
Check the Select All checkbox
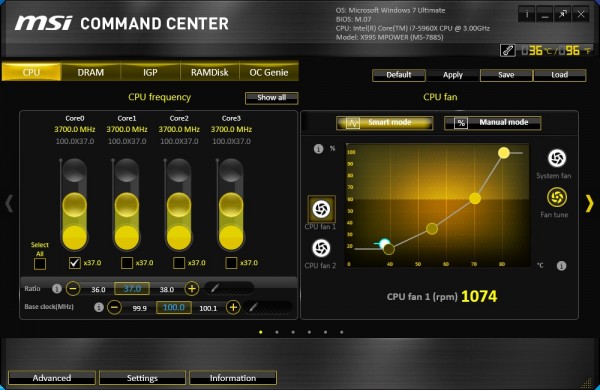click(40, 264)
